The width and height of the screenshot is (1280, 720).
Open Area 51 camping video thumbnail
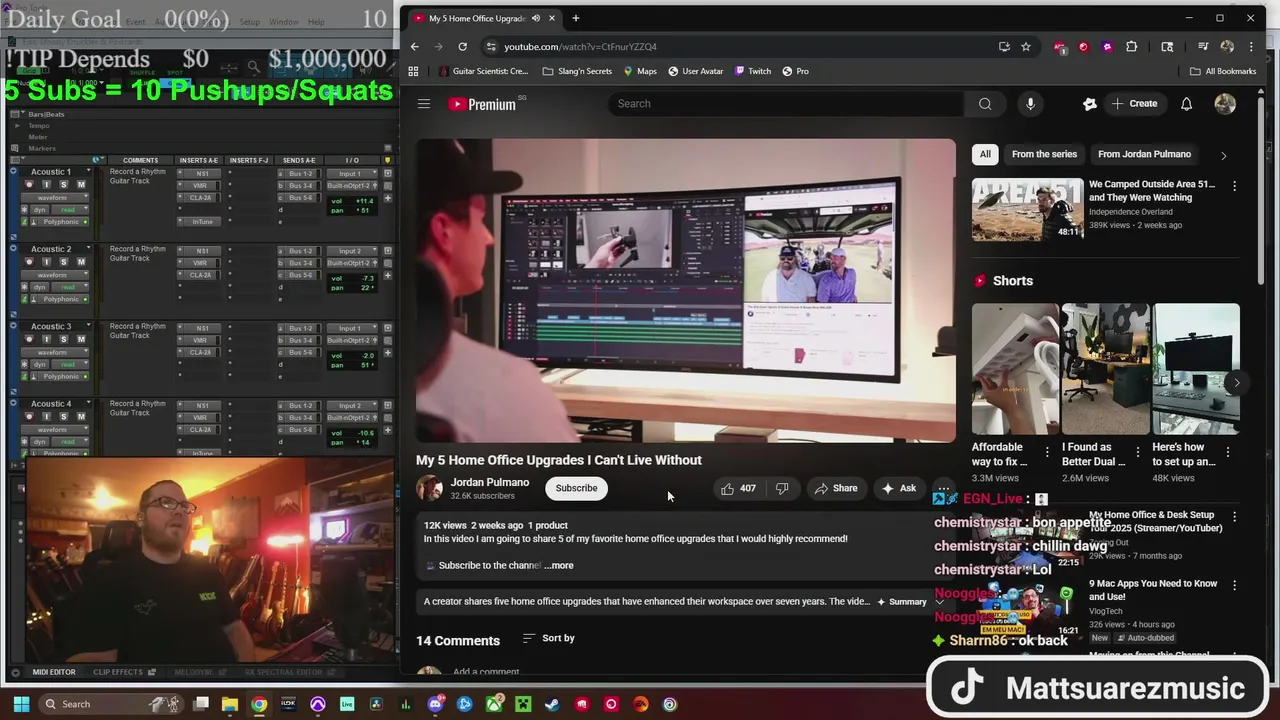1027,210
